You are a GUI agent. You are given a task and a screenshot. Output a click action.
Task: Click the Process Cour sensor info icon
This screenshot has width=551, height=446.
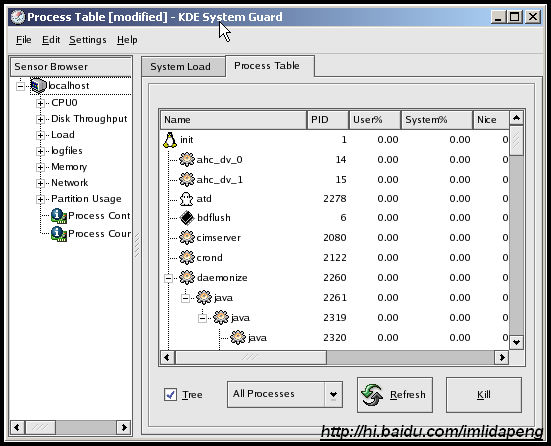pos(59,234)
